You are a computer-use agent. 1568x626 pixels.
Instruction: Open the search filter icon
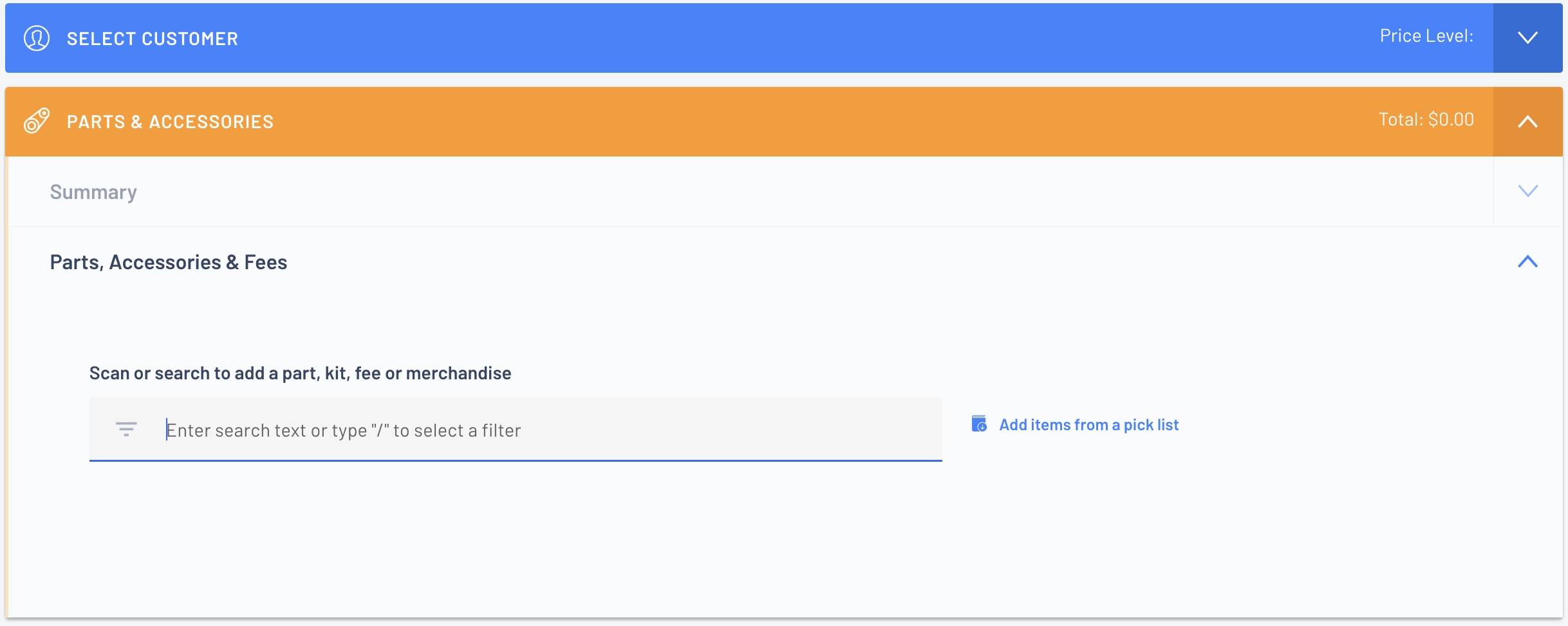126,429
